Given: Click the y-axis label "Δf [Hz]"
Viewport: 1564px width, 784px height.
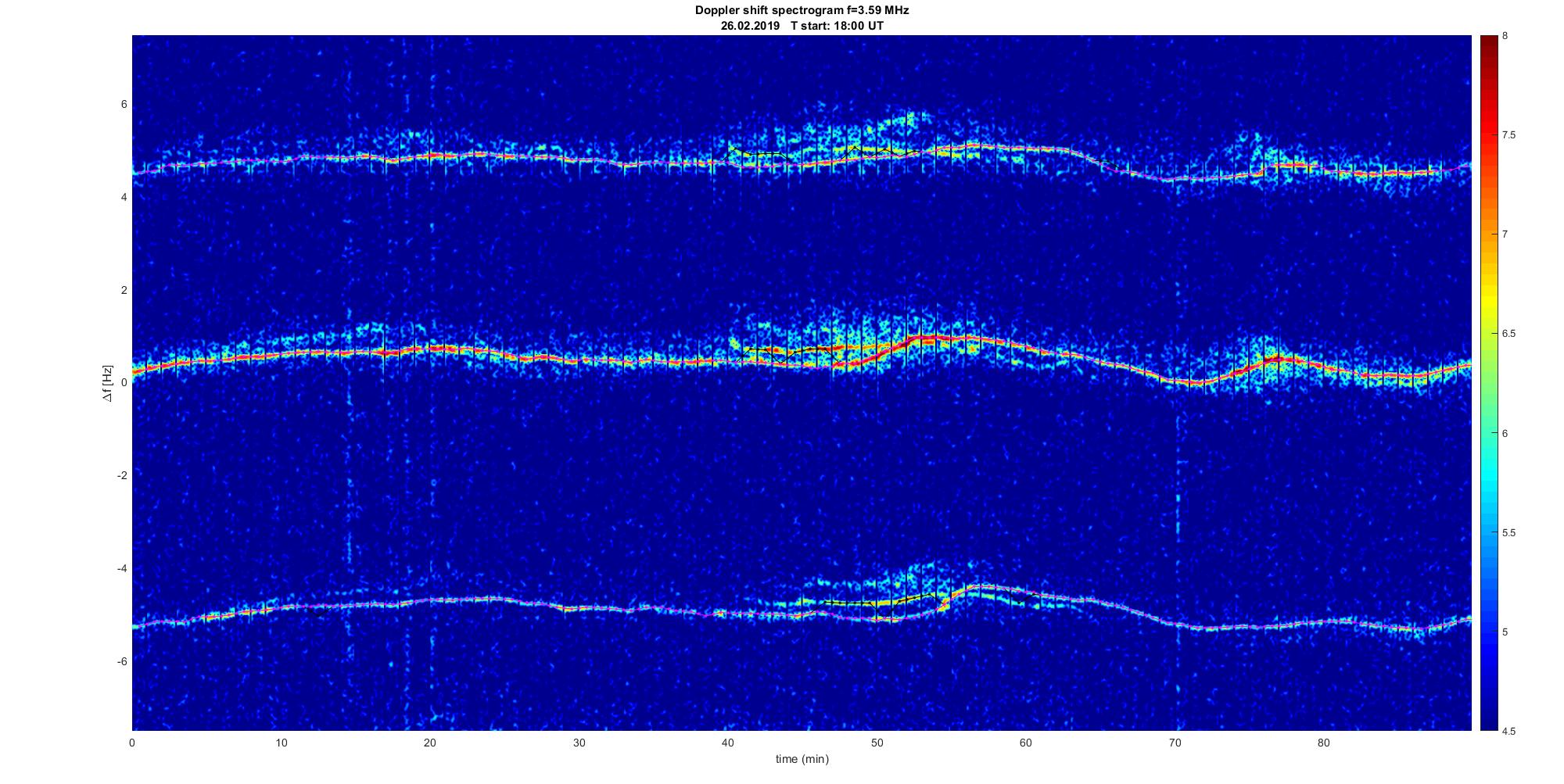Looking at the screenshot, I should coord(107,383).
